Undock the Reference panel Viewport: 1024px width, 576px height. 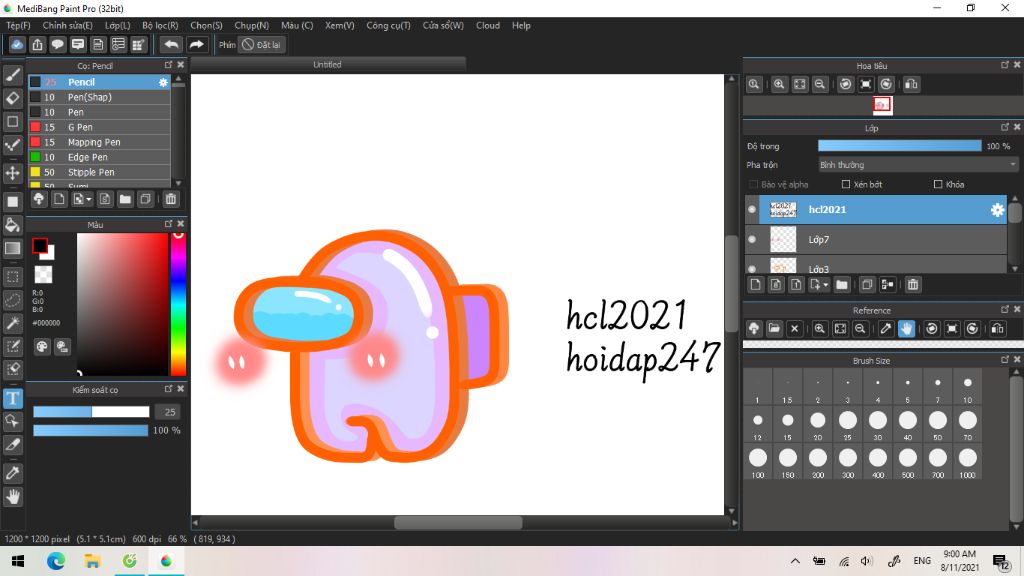coord(1005,310)
